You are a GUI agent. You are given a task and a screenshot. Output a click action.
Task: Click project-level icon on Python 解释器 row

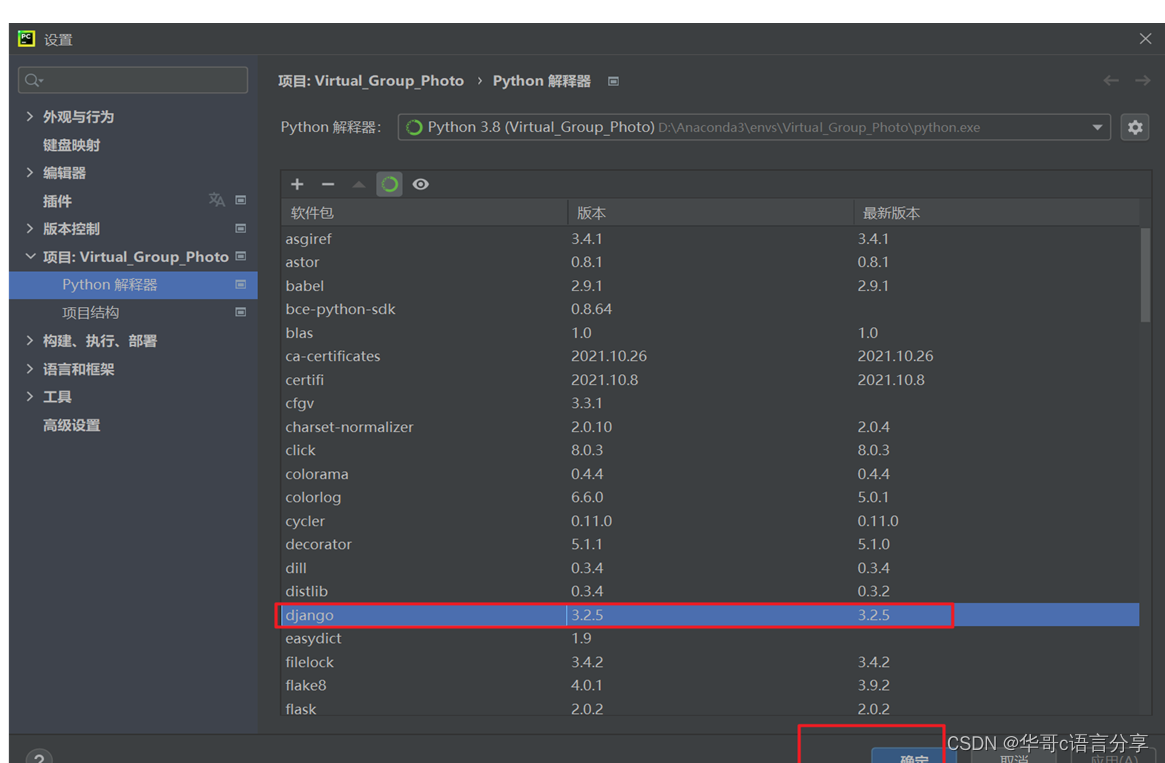[x=241, y=285]
